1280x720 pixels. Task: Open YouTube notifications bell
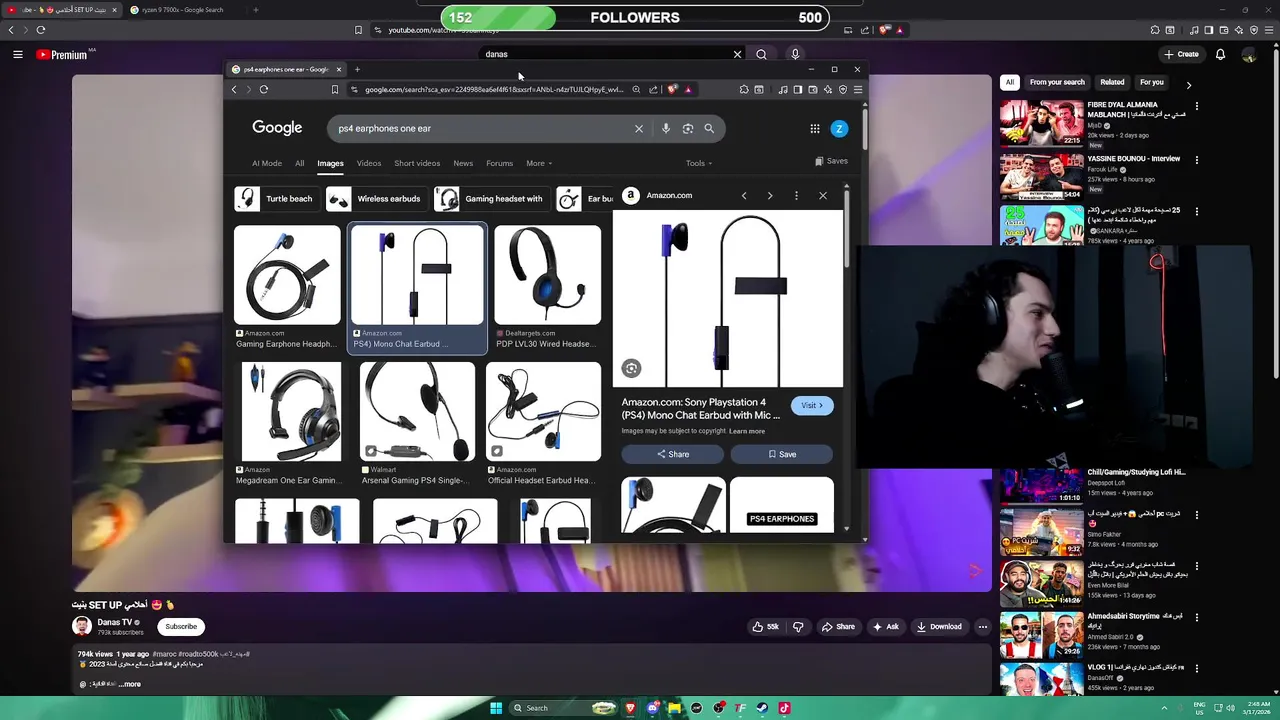tap(1220, 54)
